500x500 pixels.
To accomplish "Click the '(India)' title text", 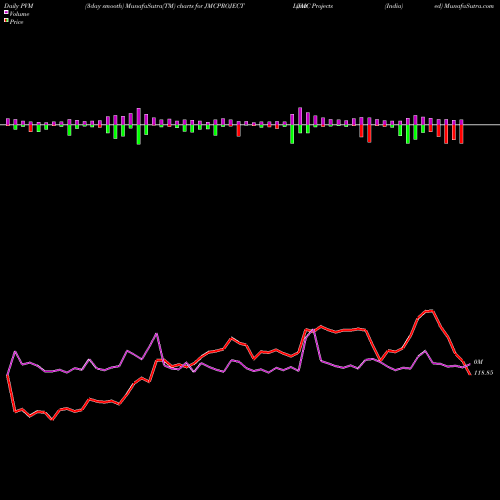I will pyautogui.click(x=394, y=6).
